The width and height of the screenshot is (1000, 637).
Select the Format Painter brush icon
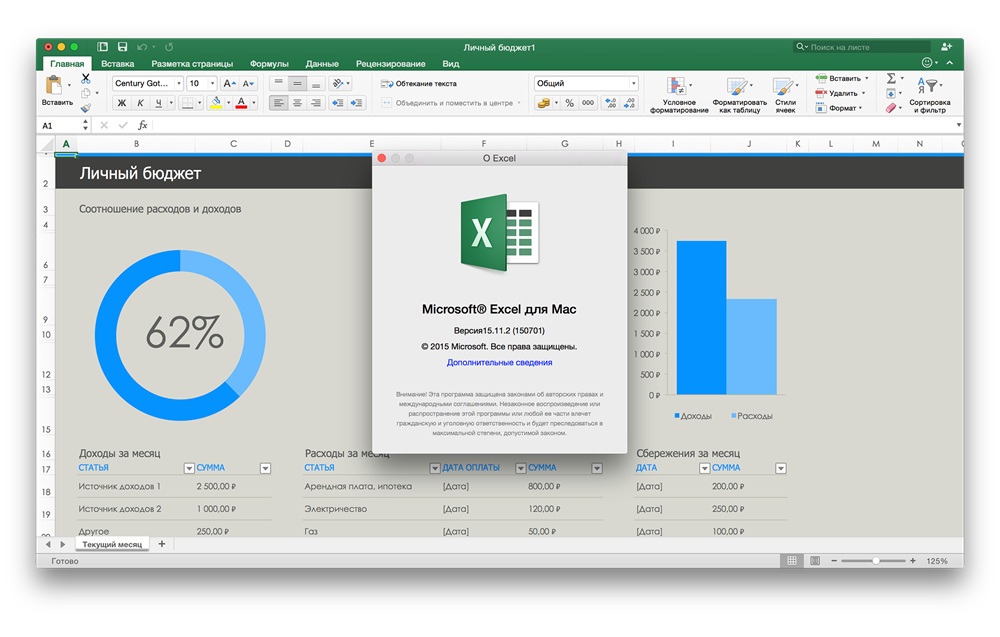point(85,108)
